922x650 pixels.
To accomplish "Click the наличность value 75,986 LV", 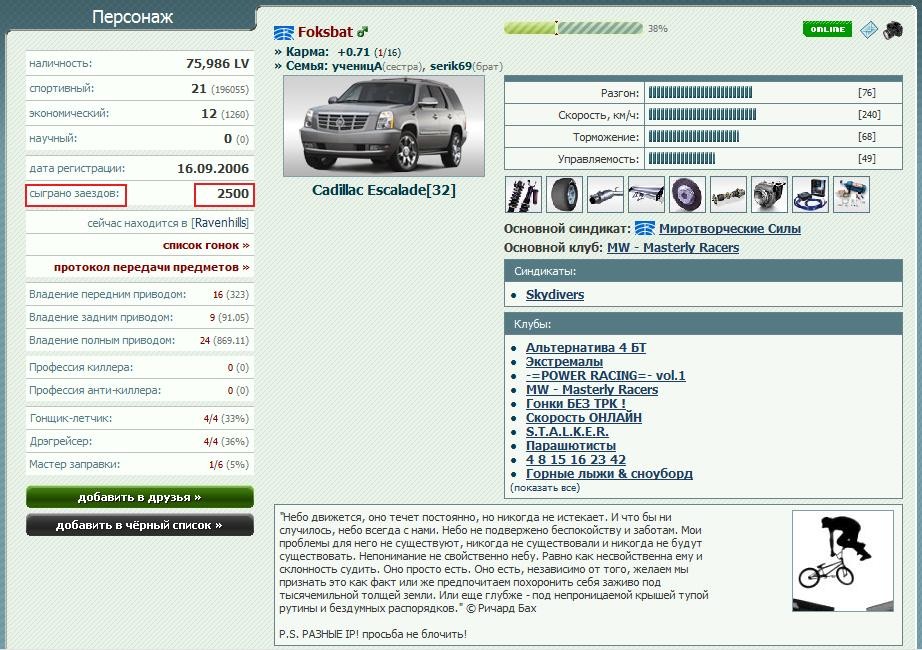I will (x=218, y=64).
